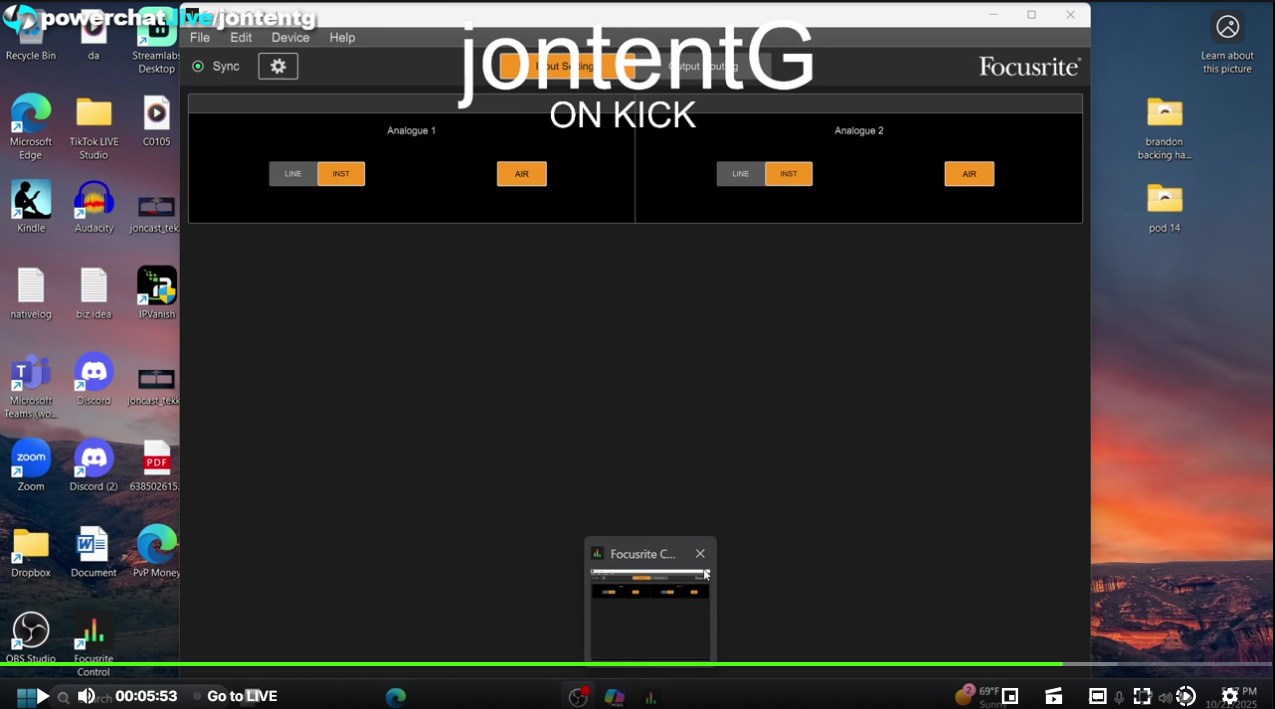Select the Discord (2) desktop shortcut
Screen dimensions: 1275x709
94,465
